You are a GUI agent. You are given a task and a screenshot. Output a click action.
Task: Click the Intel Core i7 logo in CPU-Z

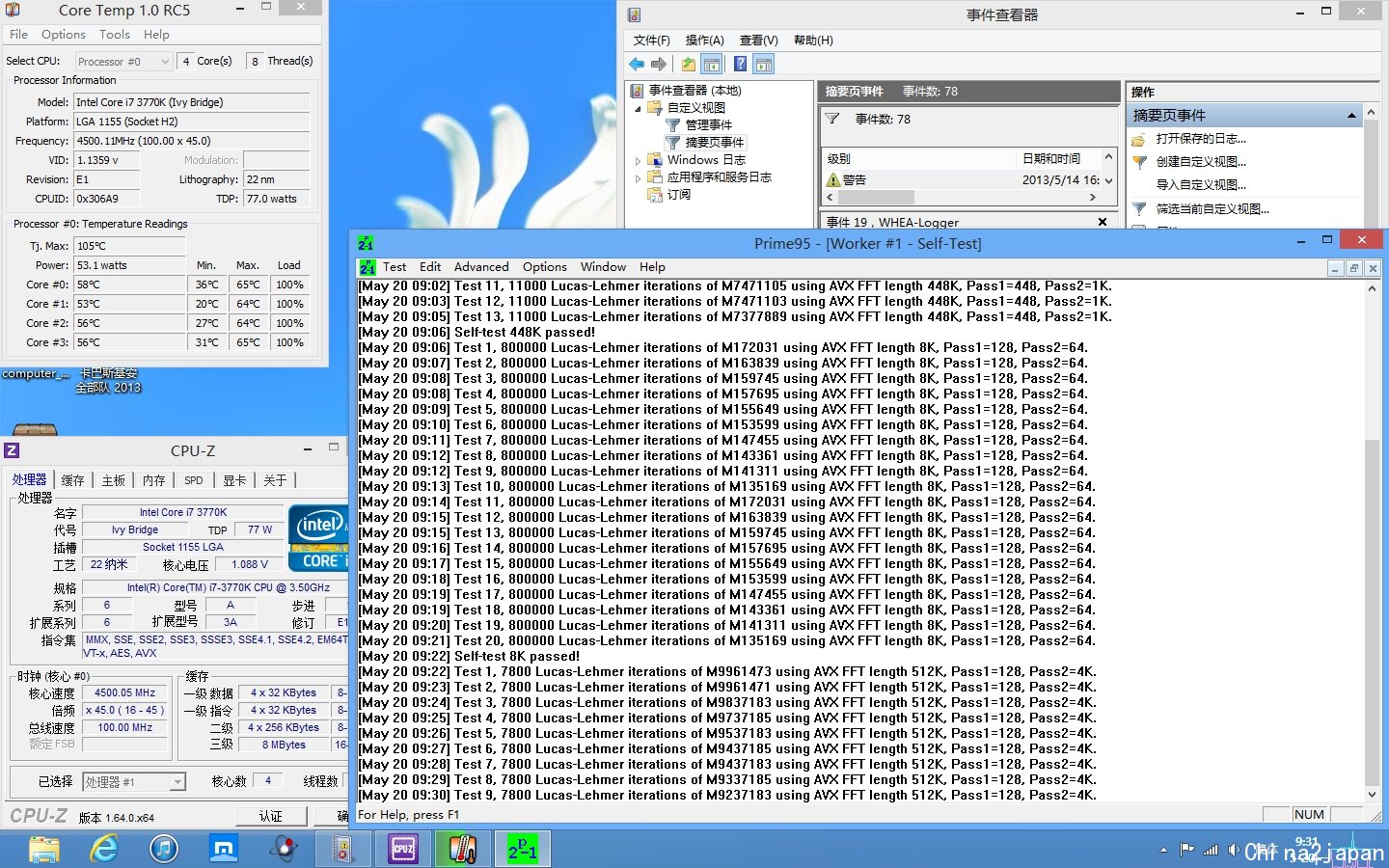[318, 537]
